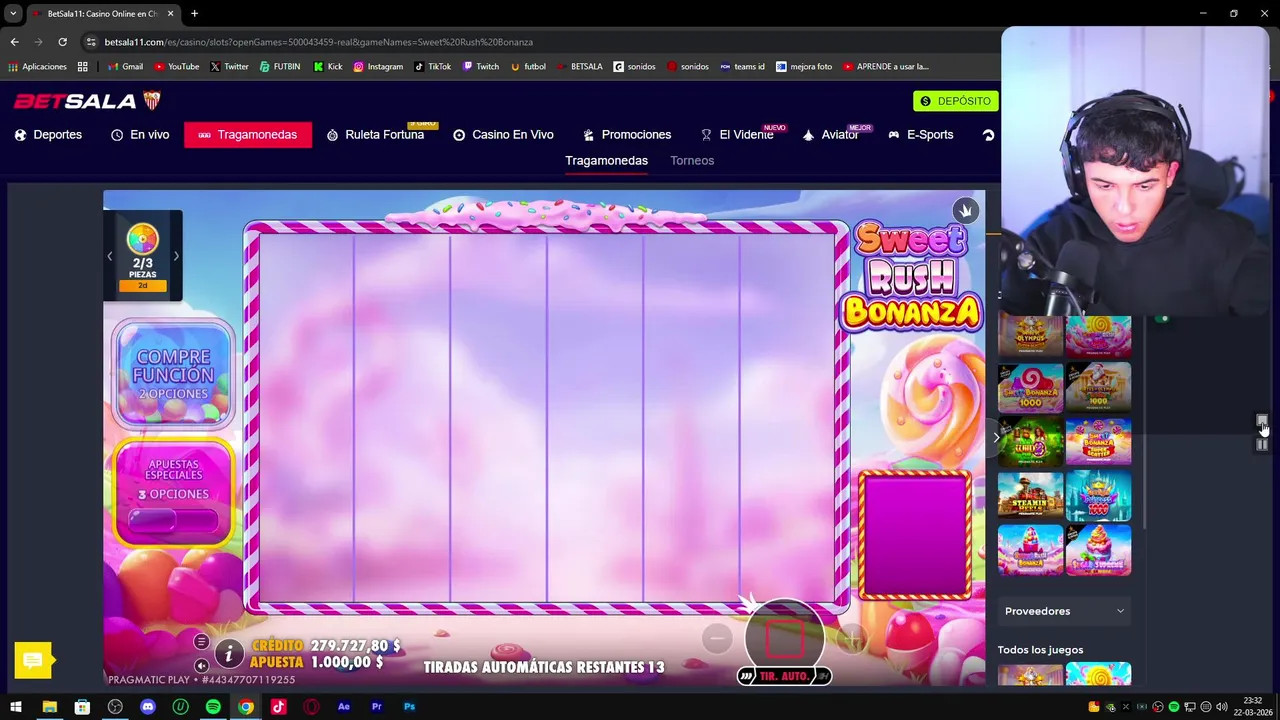Screen dimensions: 1280x720
Task: Reload the page
Action: 62,42
